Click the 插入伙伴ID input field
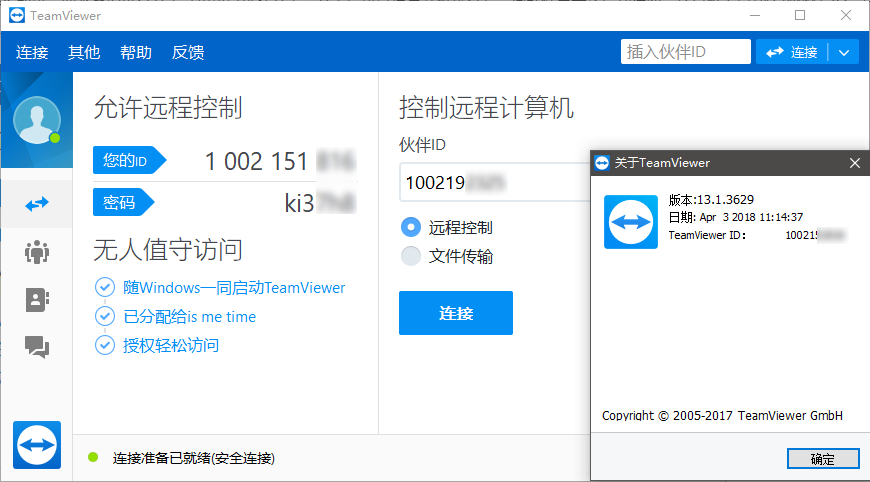Screen dimensions: 870x482 tap(685, 52)
